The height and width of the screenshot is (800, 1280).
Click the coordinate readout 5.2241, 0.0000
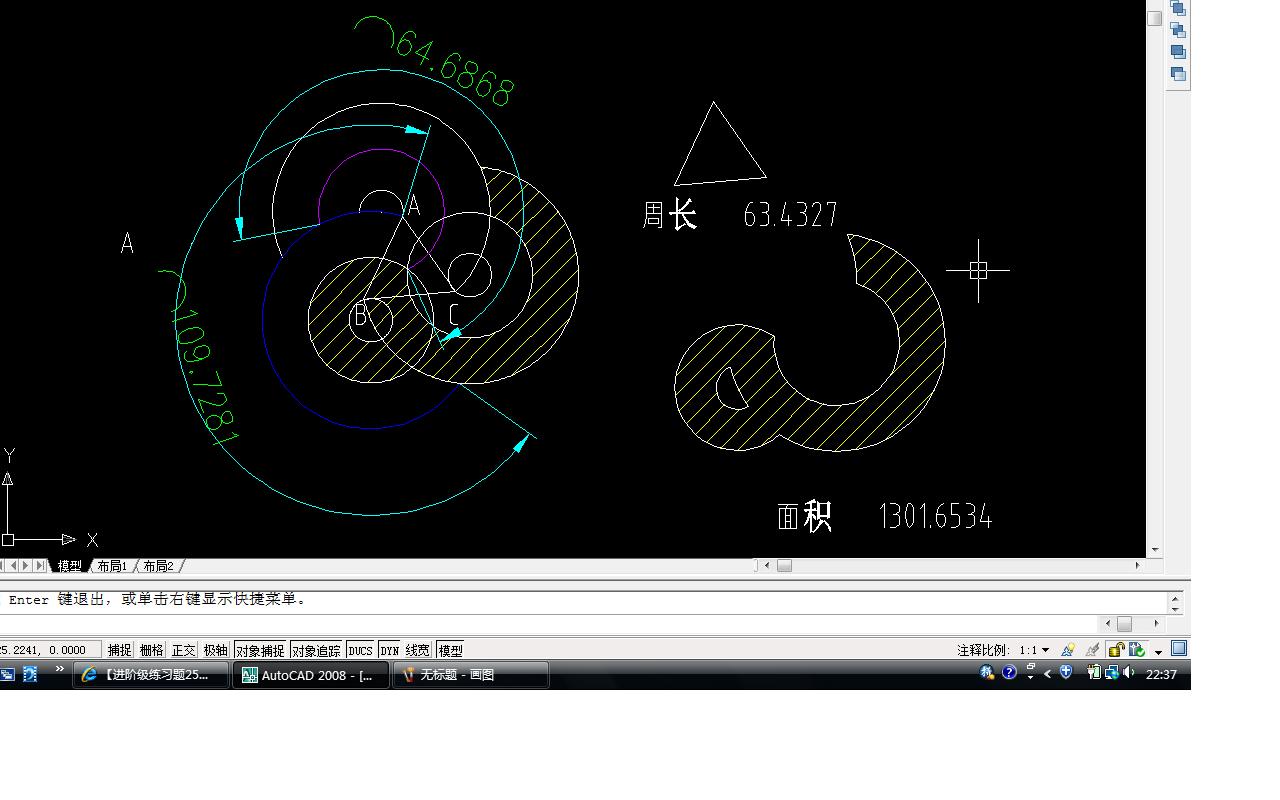tap(48, 650)
